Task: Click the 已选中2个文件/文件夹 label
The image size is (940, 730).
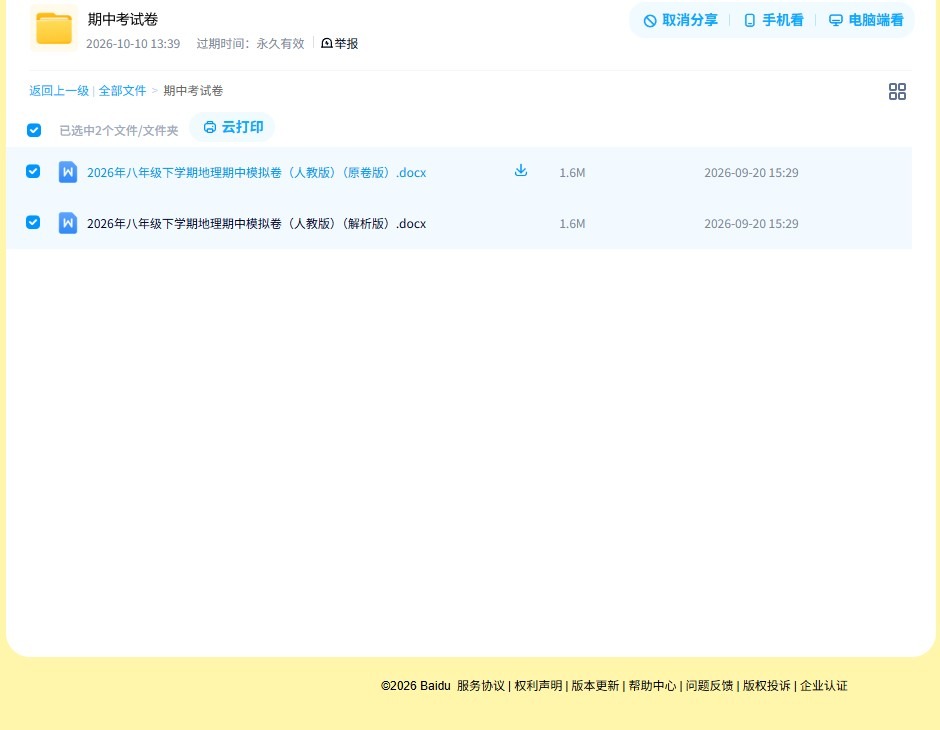Action: pos(119,131)
